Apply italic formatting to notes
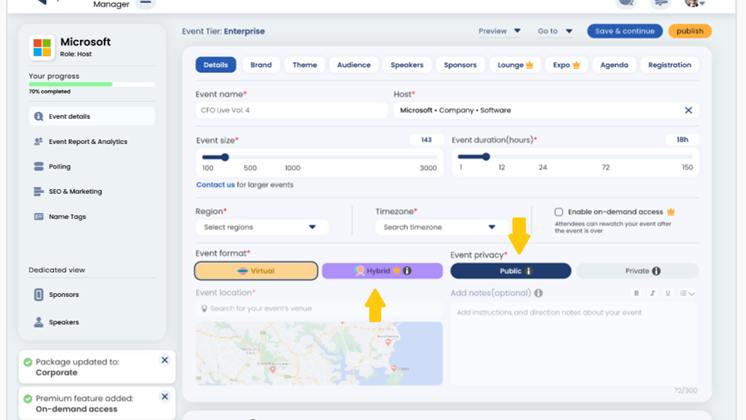The image size is (746, 420). click(x=652, y=293)
